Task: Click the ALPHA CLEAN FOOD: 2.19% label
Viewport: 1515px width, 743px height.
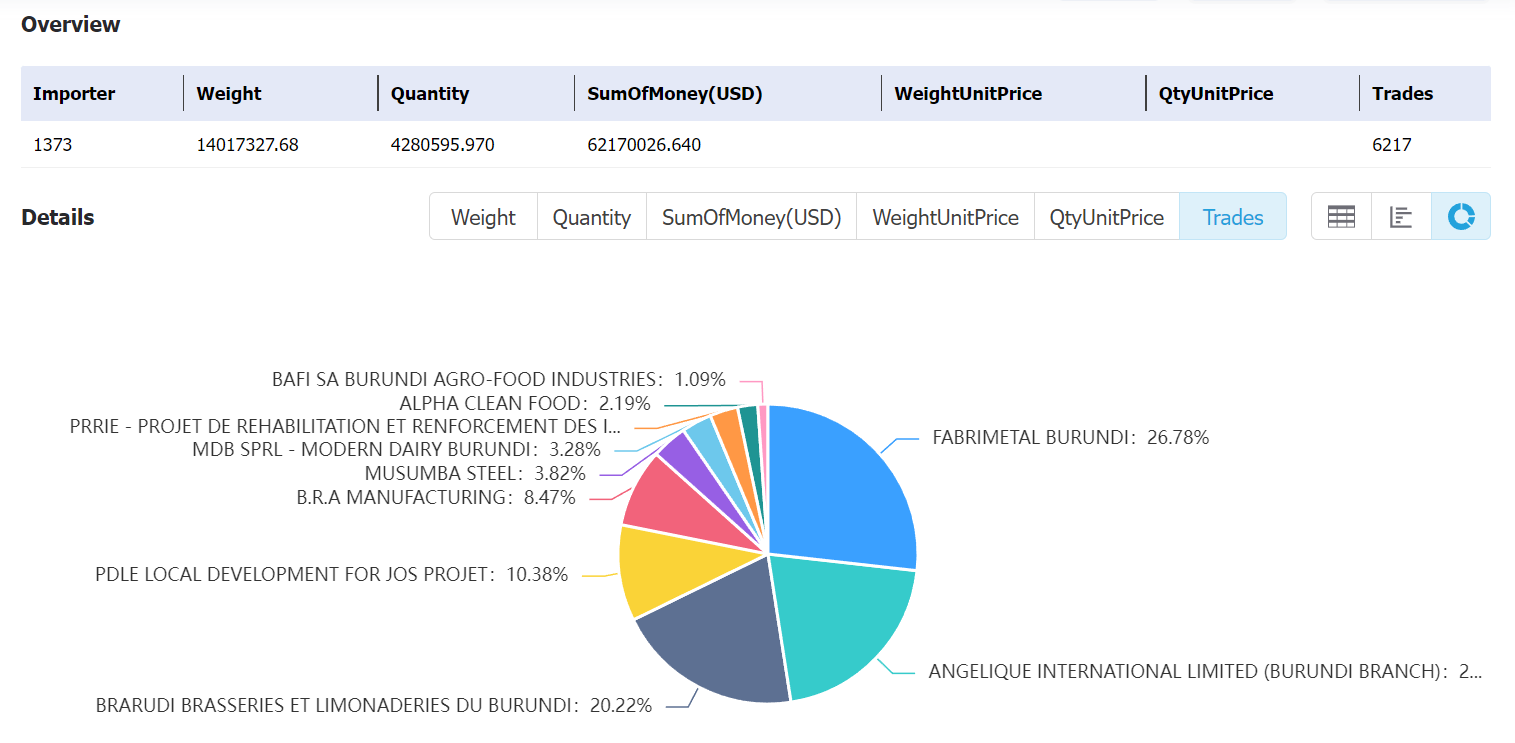Action: 525,403
